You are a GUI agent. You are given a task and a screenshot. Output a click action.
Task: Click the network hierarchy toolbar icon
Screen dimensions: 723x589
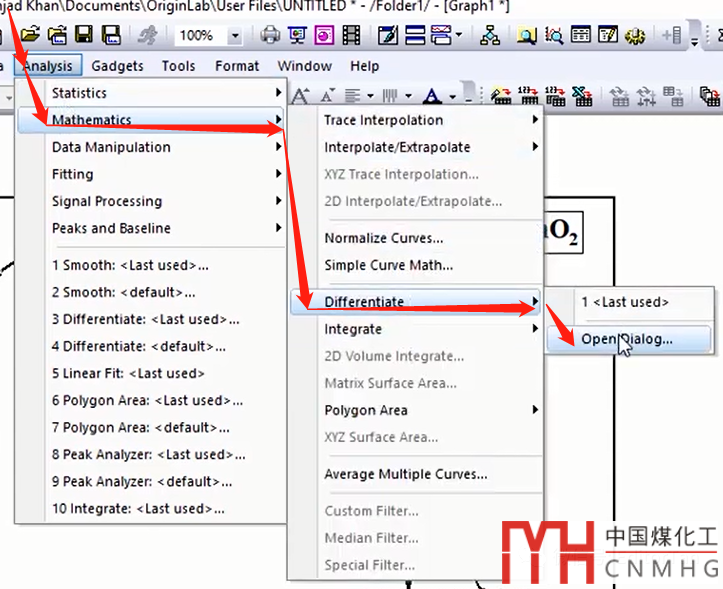[490, 35]
